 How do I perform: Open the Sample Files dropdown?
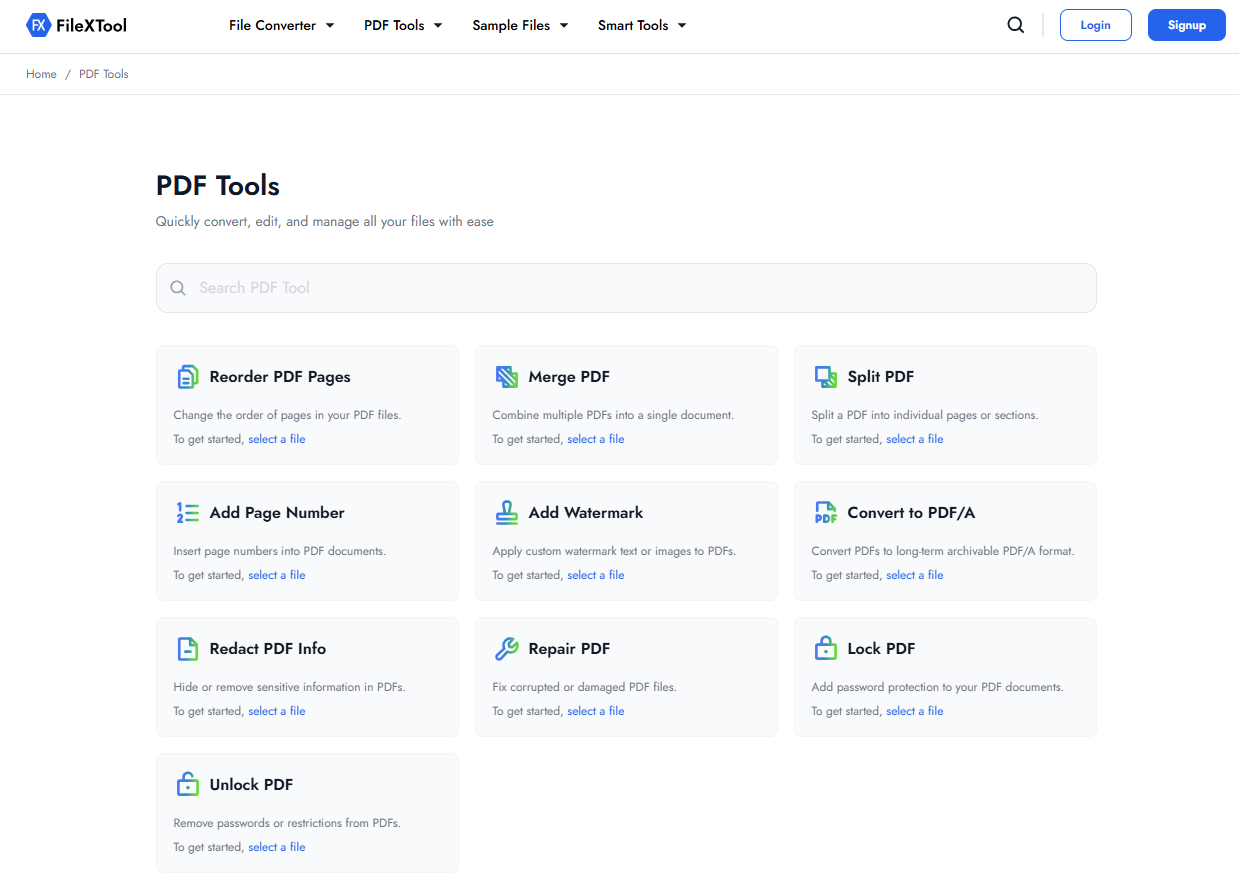coord(519,25)
